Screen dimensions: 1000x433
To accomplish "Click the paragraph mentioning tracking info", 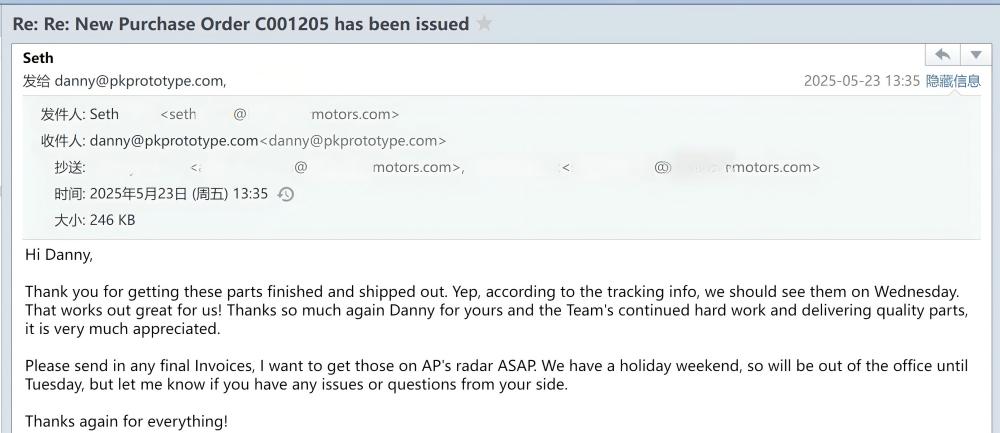I will (x=490, y=310).
